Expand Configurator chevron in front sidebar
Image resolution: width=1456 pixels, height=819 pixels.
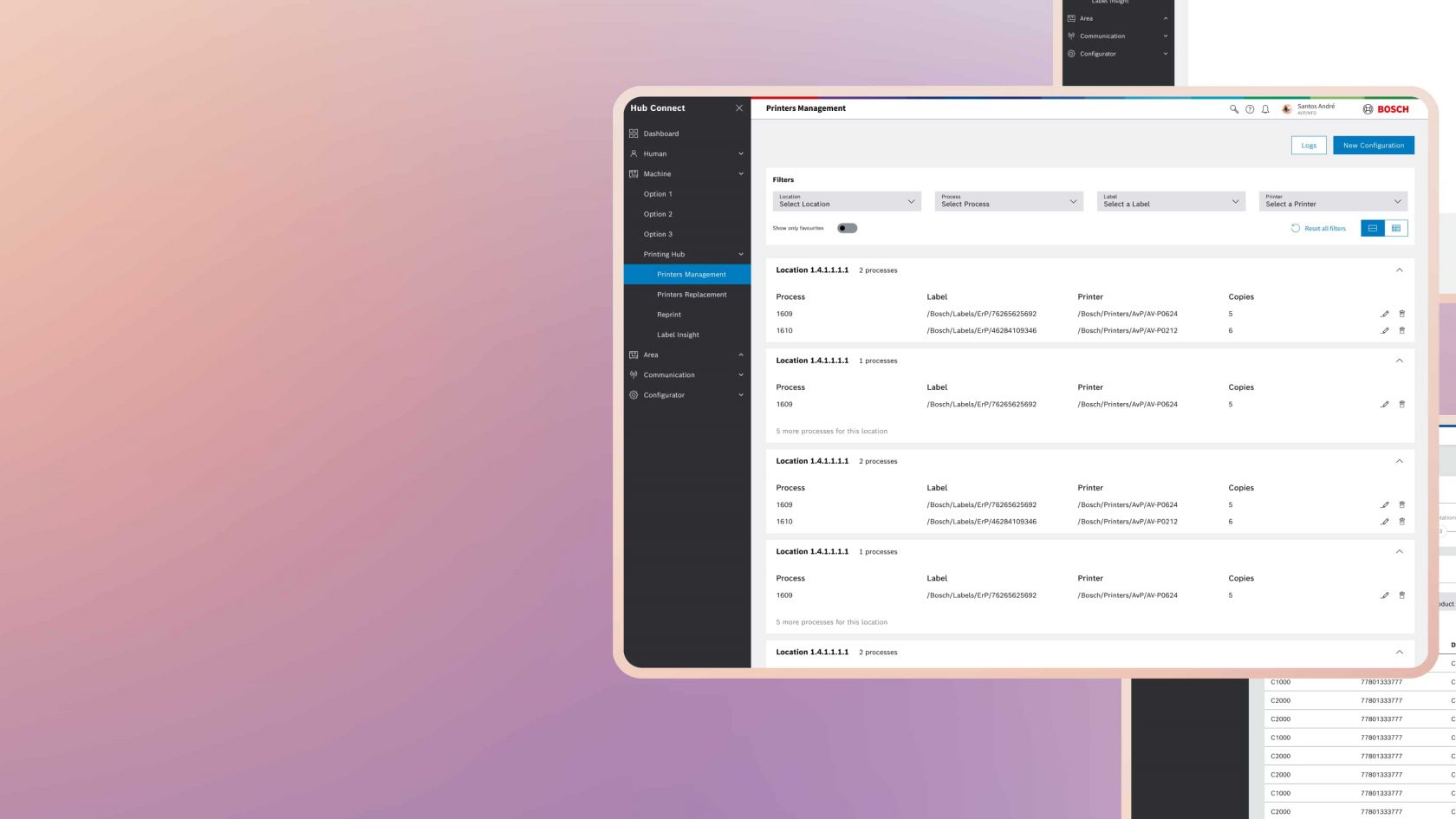click(x=741, y=394)
